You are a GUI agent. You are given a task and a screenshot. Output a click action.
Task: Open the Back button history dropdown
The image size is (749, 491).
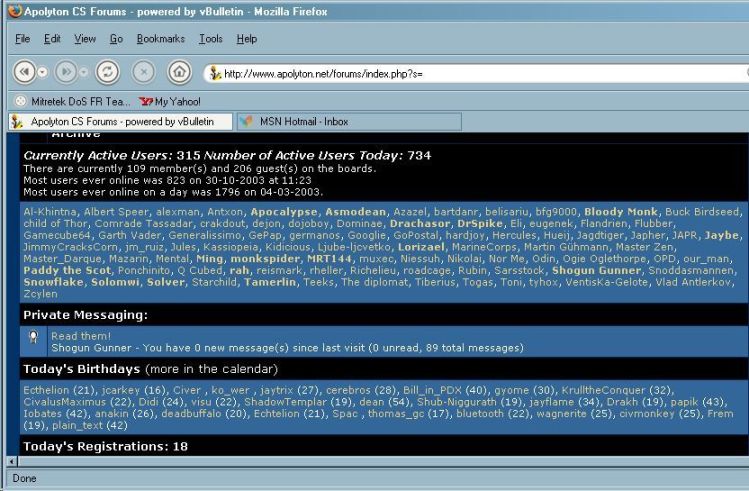pos(41,72)
